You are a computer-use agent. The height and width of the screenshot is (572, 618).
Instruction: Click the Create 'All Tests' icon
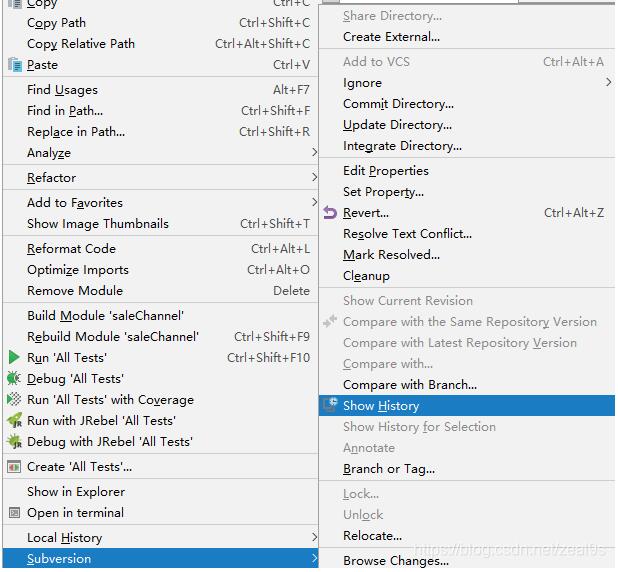(14, 467)
